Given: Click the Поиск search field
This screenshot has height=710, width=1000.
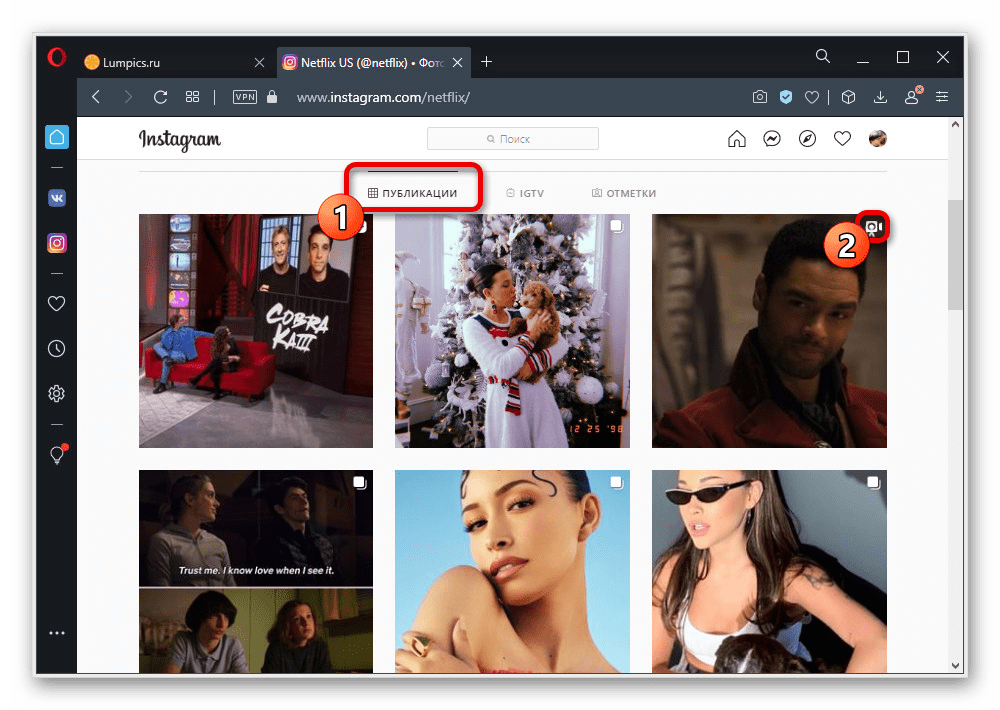Looking at the screenshot, I should click(513, 138).
